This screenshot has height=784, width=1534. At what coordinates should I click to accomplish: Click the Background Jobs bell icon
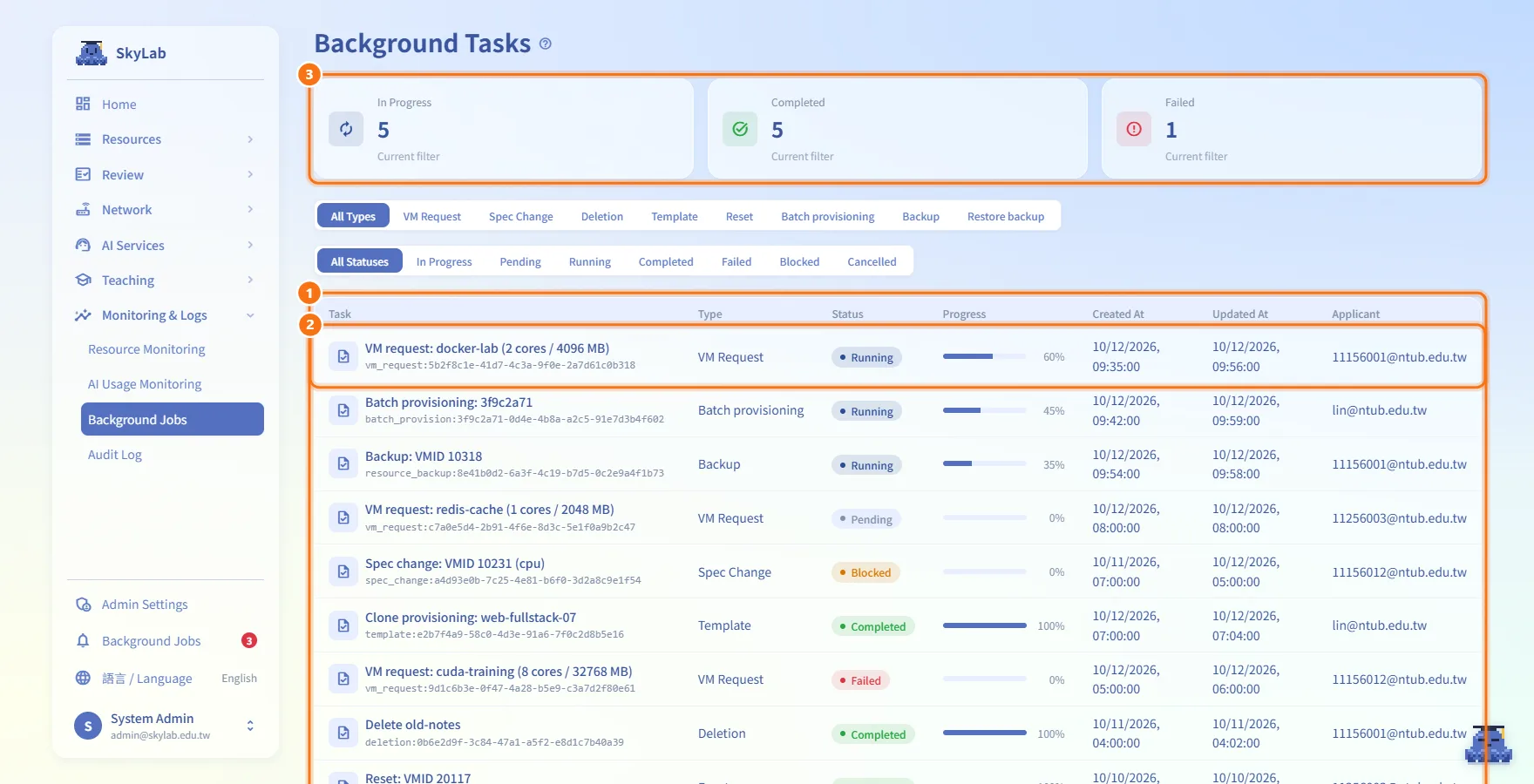pos(83,641)
